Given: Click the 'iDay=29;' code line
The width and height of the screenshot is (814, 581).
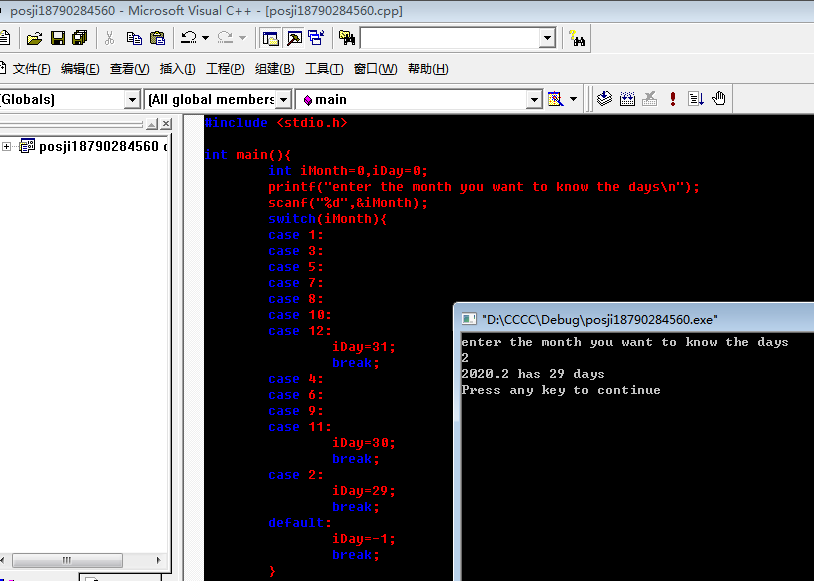Looking at the screenshot, I should click(364, 491).
